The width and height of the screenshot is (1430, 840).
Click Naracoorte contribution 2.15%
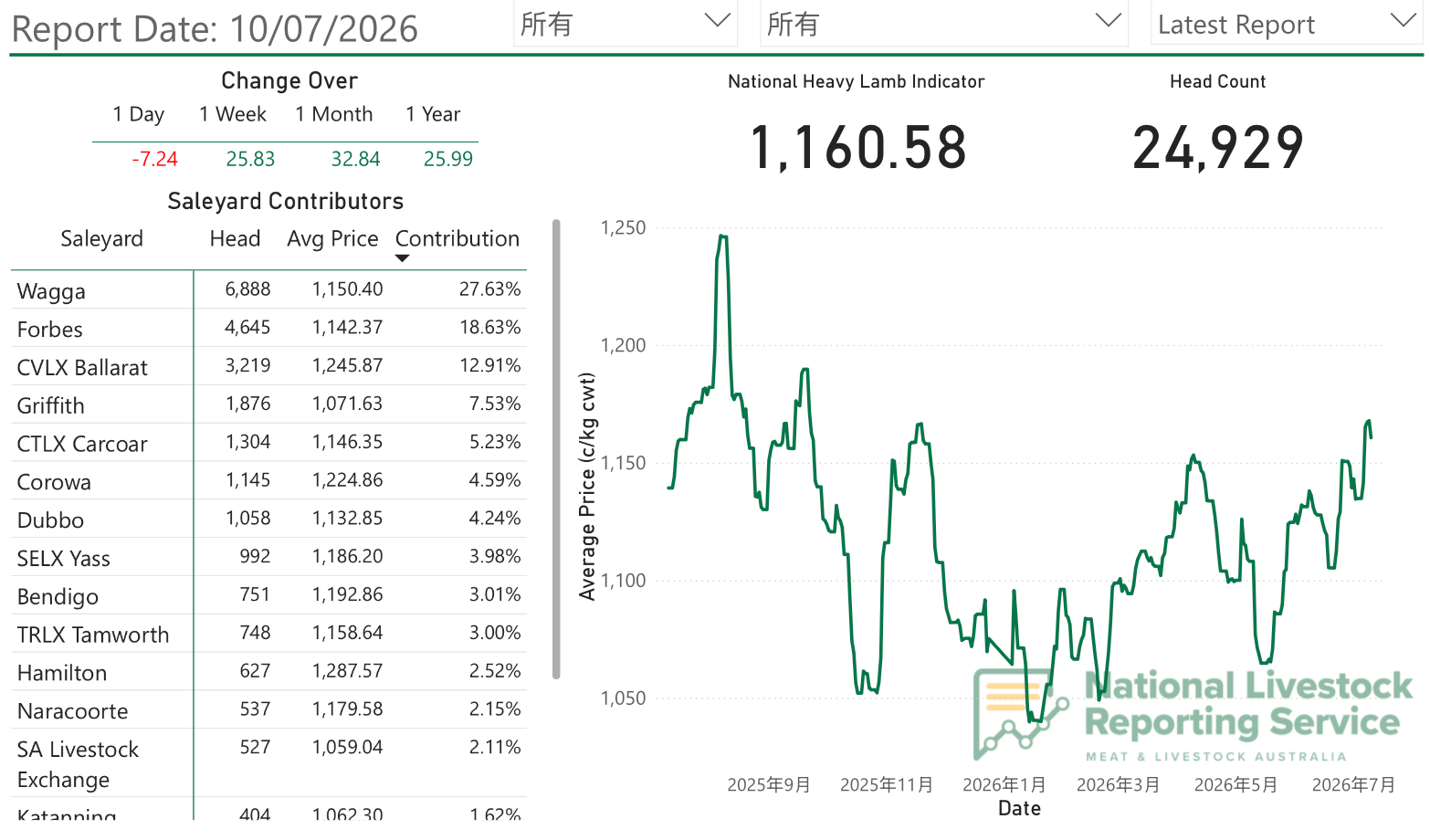click(495, 709)
